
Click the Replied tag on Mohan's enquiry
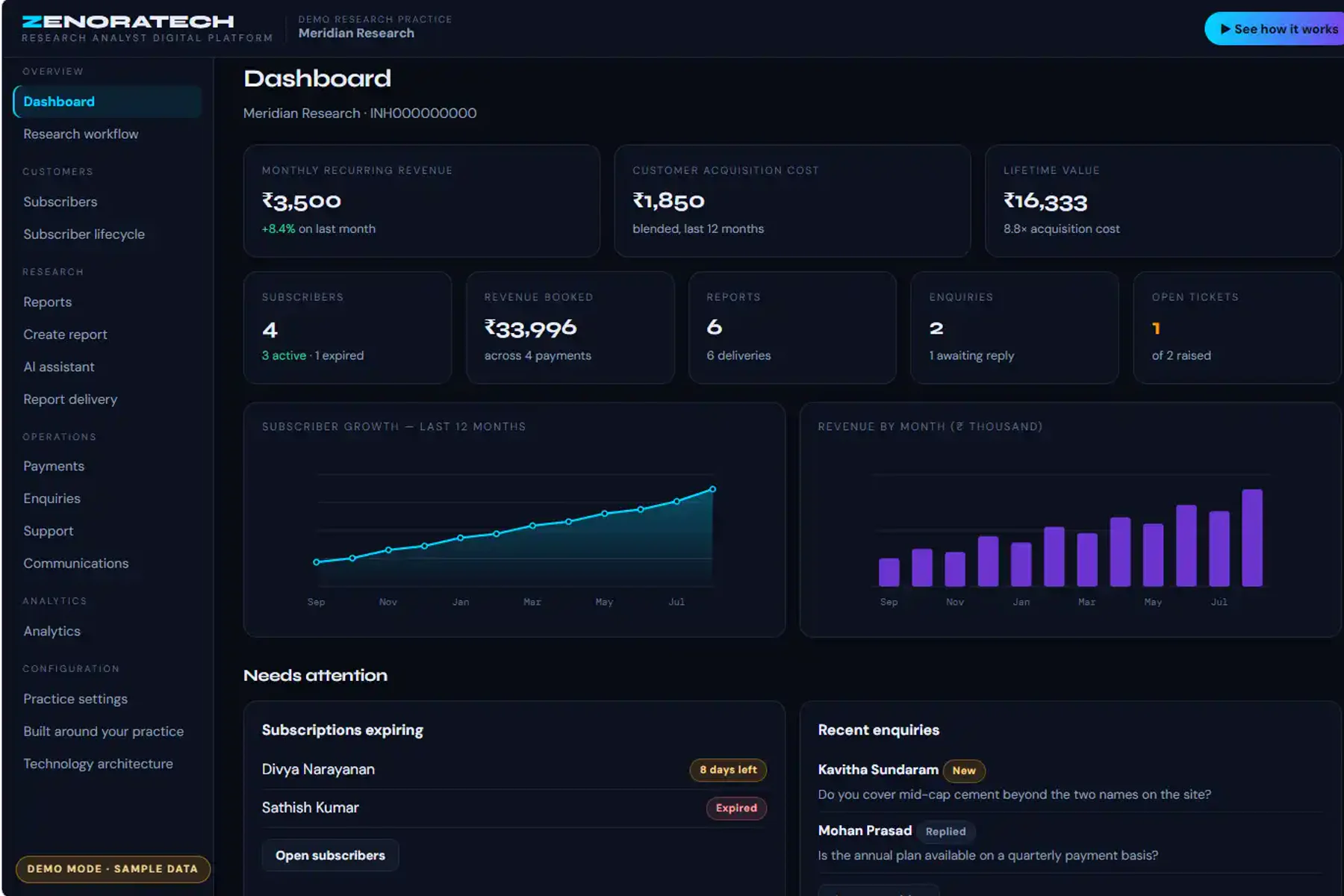pos(946,832)
